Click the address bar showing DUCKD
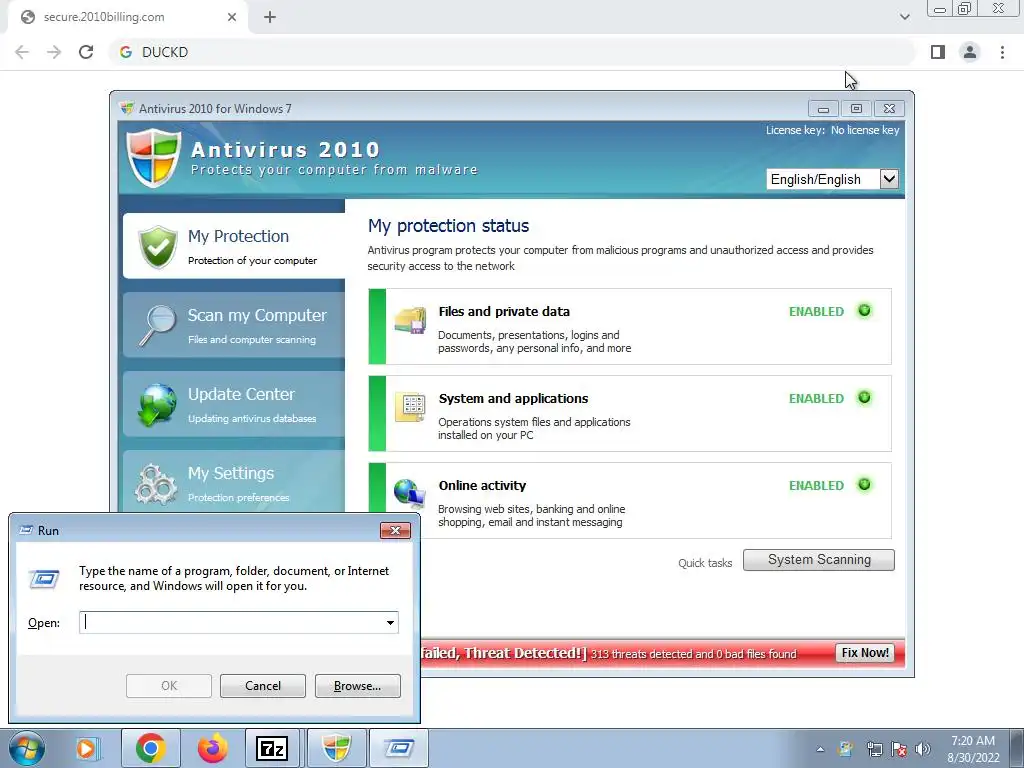Screen dimensions: 1024x768 (x=512, y=52)
